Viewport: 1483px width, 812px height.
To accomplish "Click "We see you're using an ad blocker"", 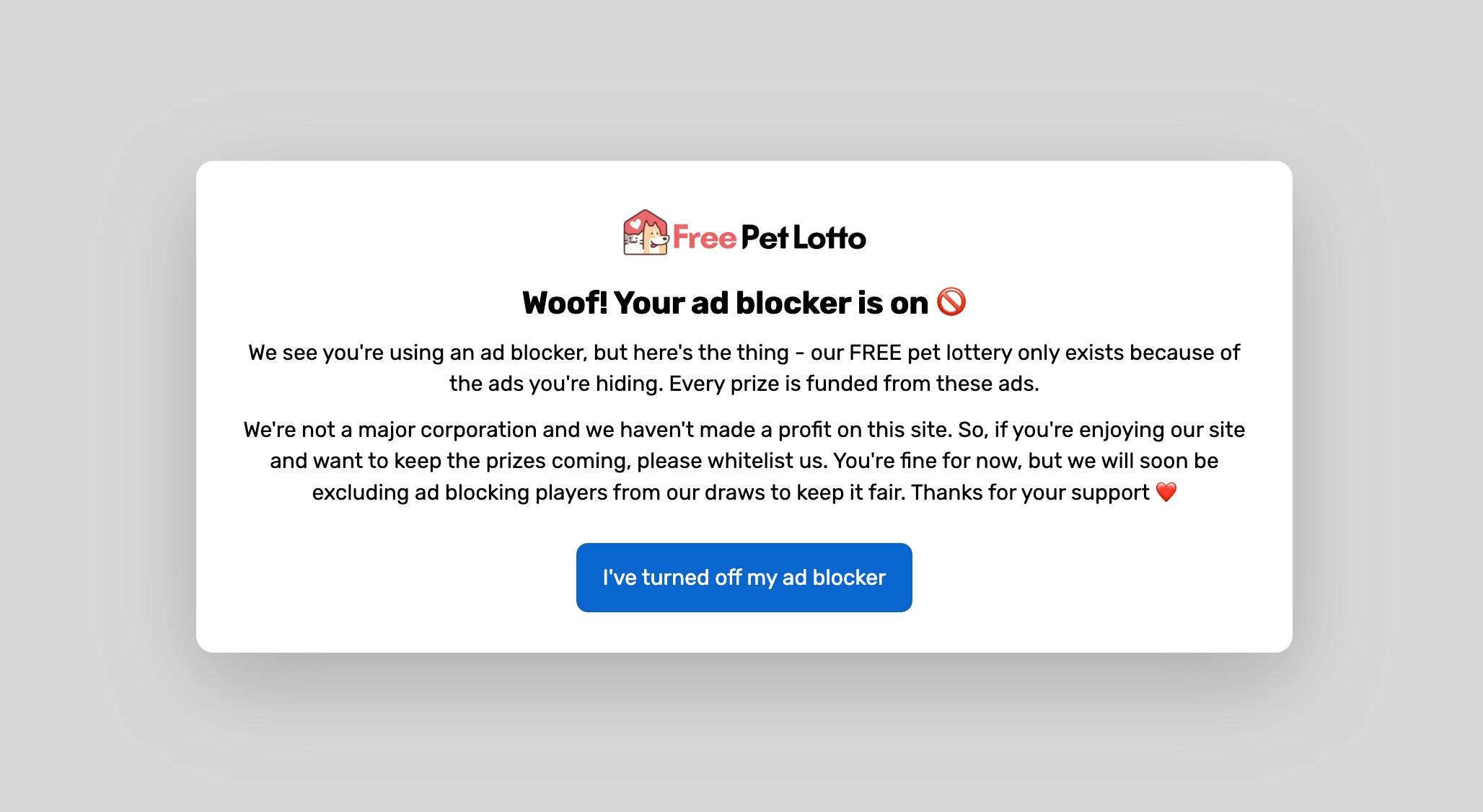I will pyautogui.click(x=417, y=353).
